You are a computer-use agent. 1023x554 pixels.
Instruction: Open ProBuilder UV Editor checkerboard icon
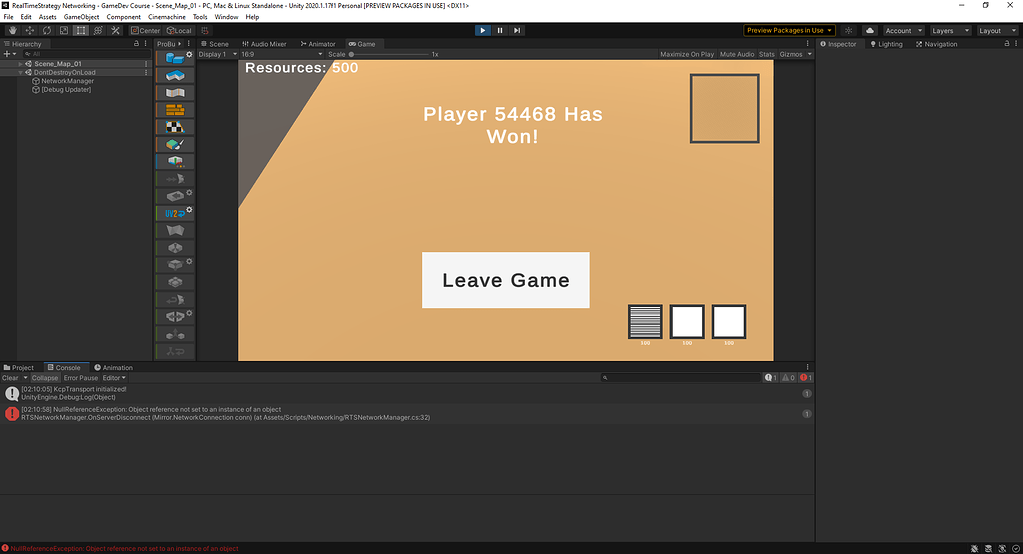pos(174,127)
